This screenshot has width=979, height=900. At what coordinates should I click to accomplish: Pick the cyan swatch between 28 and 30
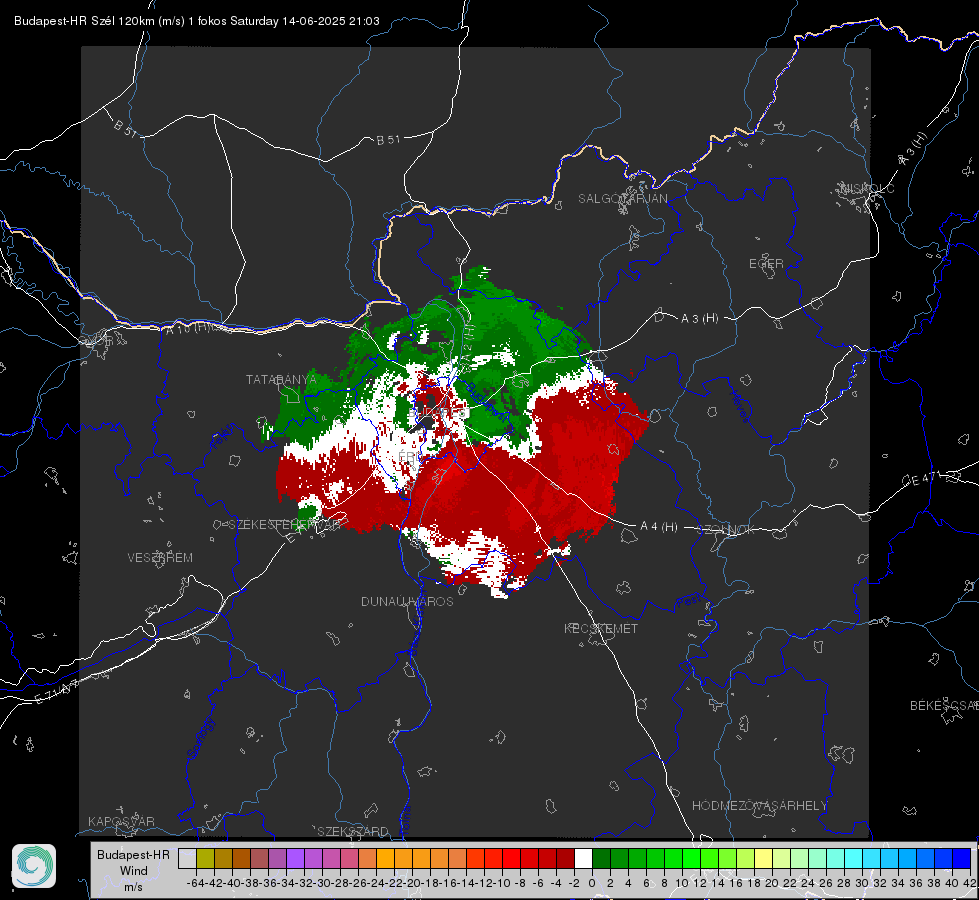coord(854,859)
